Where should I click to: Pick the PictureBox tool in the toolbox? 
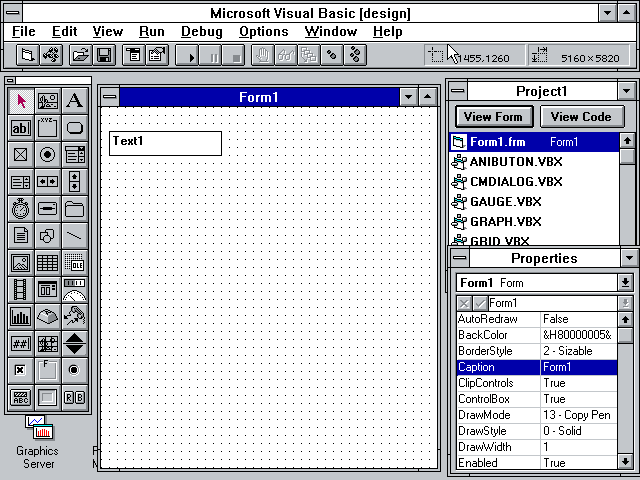[x=48, y=101]
